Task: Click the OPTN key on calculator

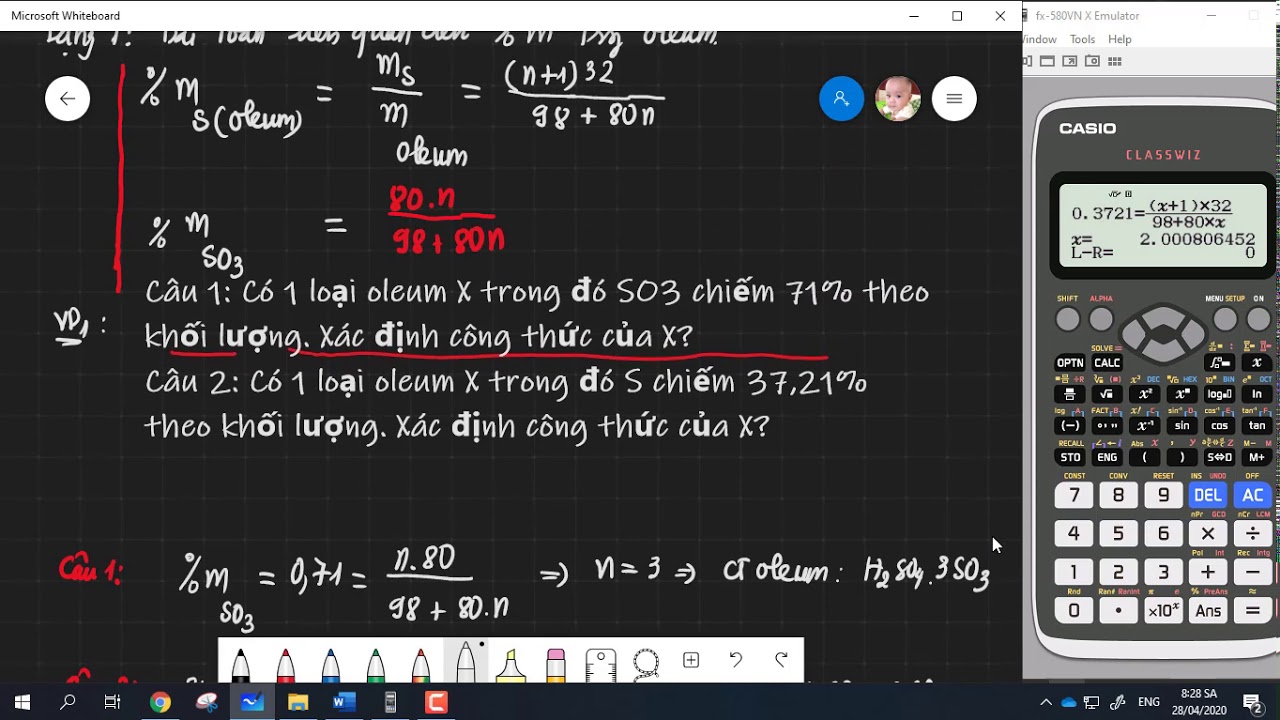Action: pyautogui.click(x=1070, y=363)
